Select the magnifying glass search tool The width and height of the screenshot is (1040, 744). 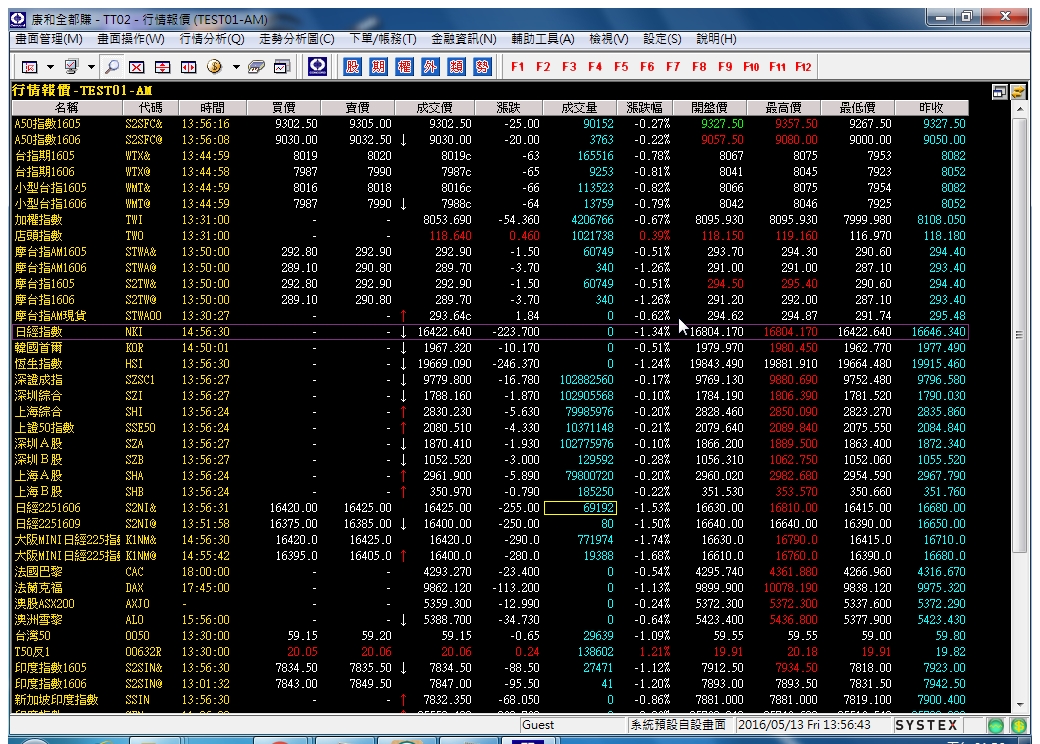coord(112,67)
